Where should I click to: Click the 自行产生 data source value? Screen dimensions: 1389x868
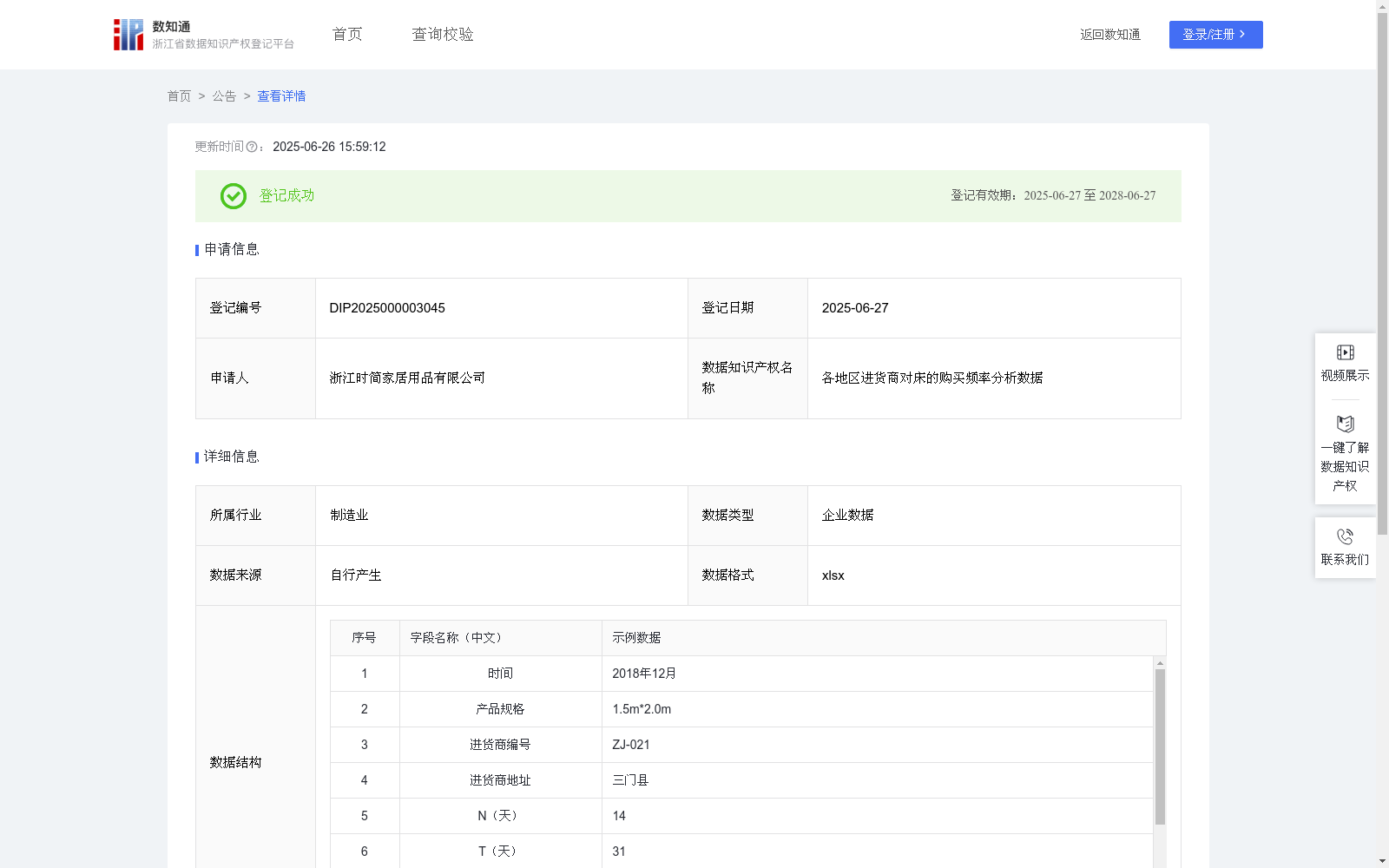(x=356, y=575)
